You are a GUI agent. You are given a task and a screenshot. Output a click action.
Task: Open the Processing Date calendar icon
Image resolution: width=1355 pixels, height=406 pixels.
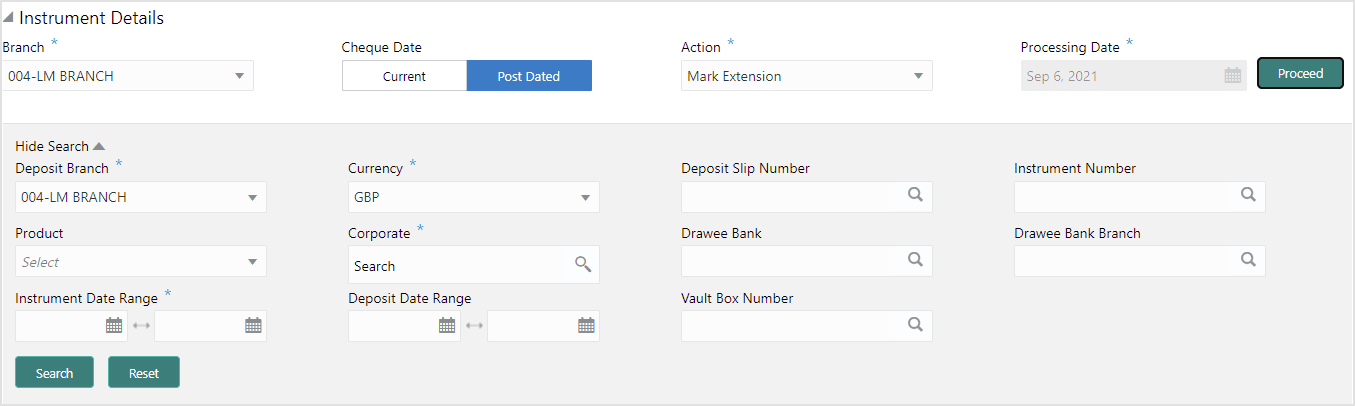1233,76
